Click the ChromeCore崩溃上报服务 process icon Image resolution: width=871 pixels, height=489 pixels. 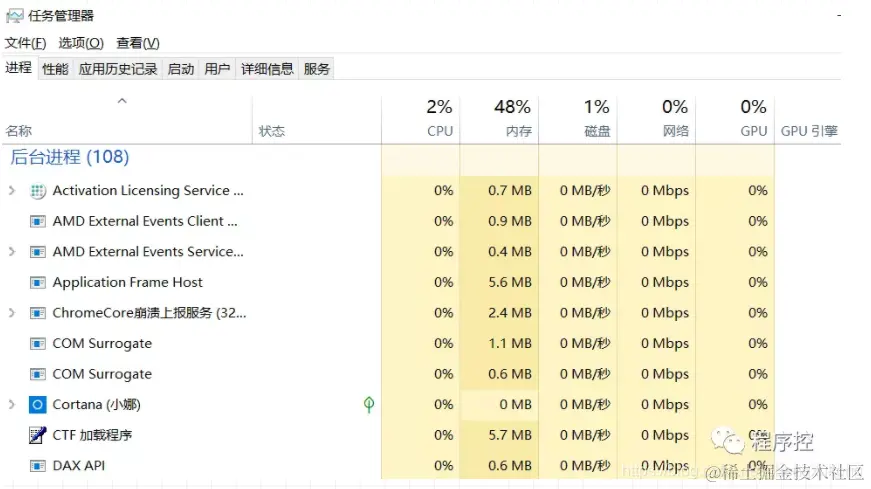click(x=37, y=313)
